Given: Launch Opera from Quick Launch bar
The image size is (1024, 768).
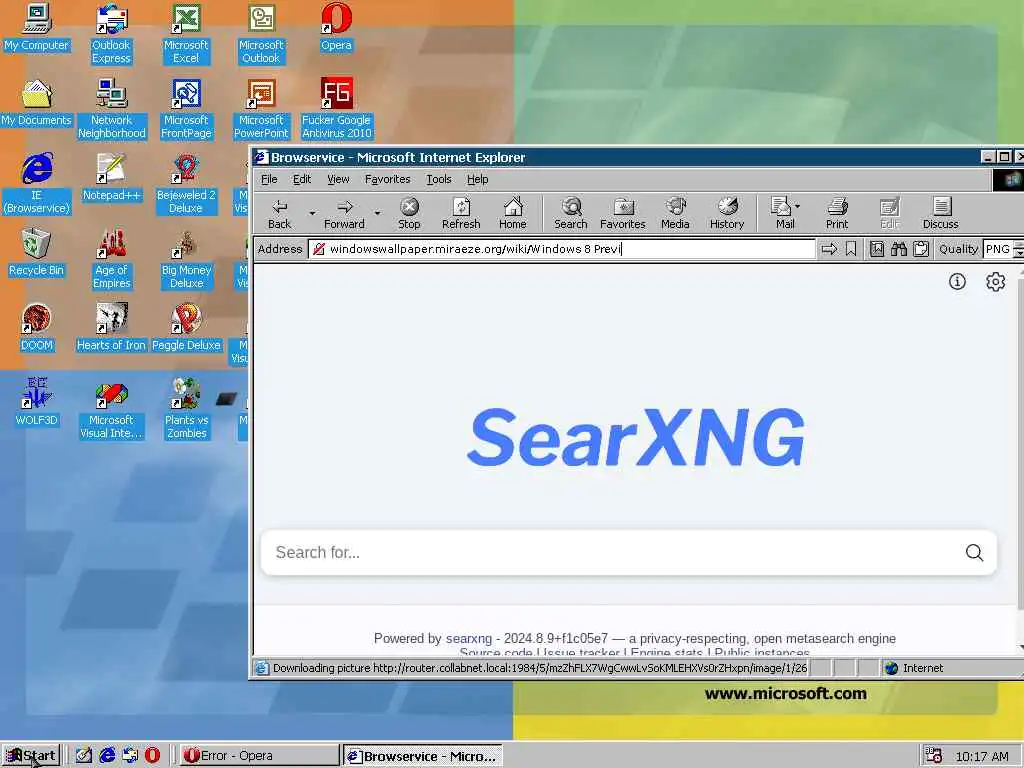Looking at the screenshot, I should pos(153,756).
